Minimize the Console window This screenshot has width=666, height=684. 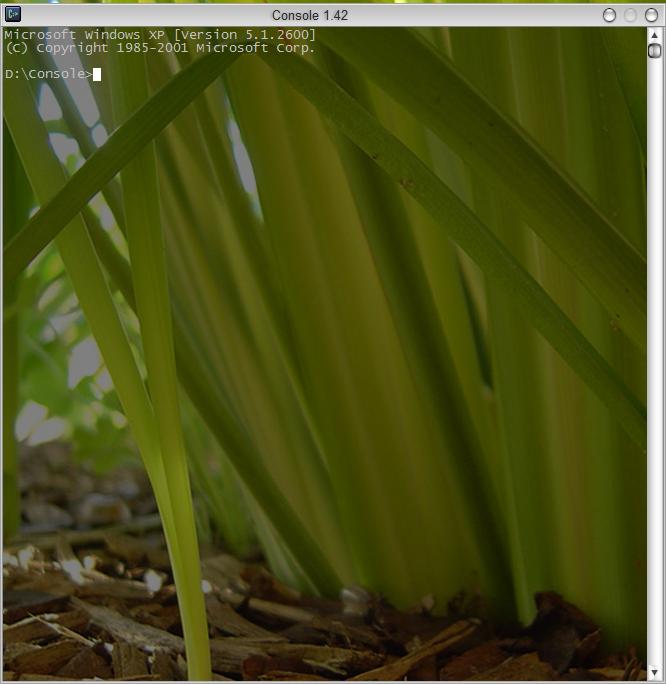(609, 15)
